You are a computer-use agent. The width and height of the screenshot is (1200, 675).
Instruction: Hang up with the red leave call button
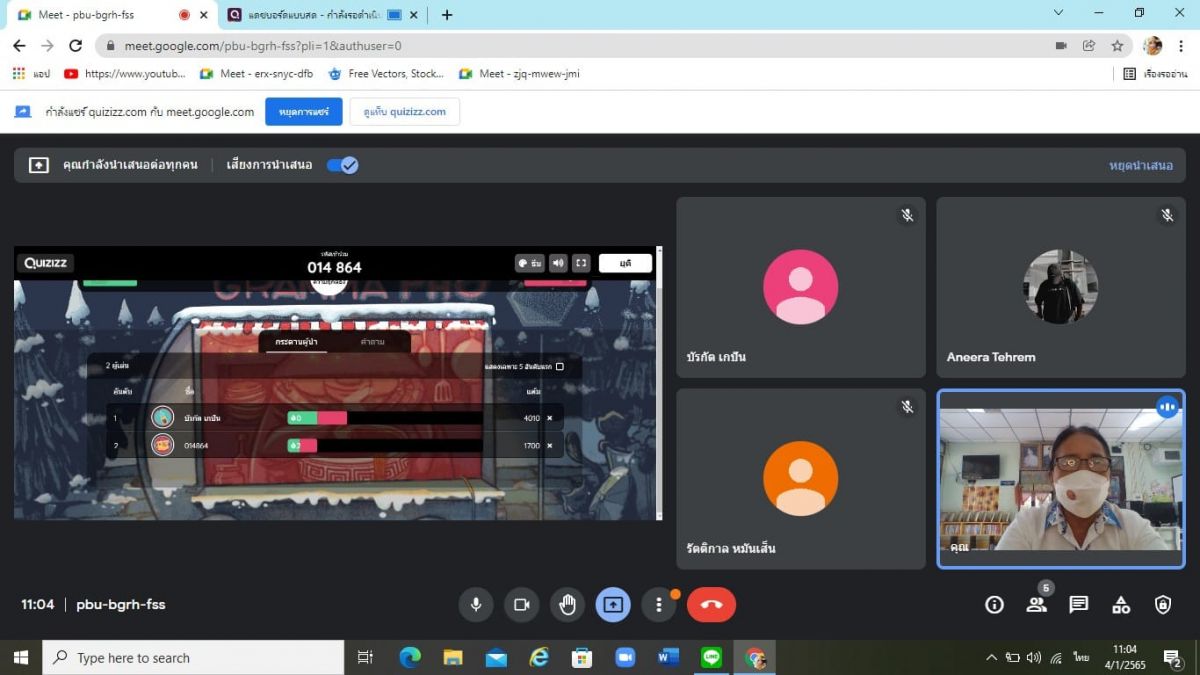[711, 605]
